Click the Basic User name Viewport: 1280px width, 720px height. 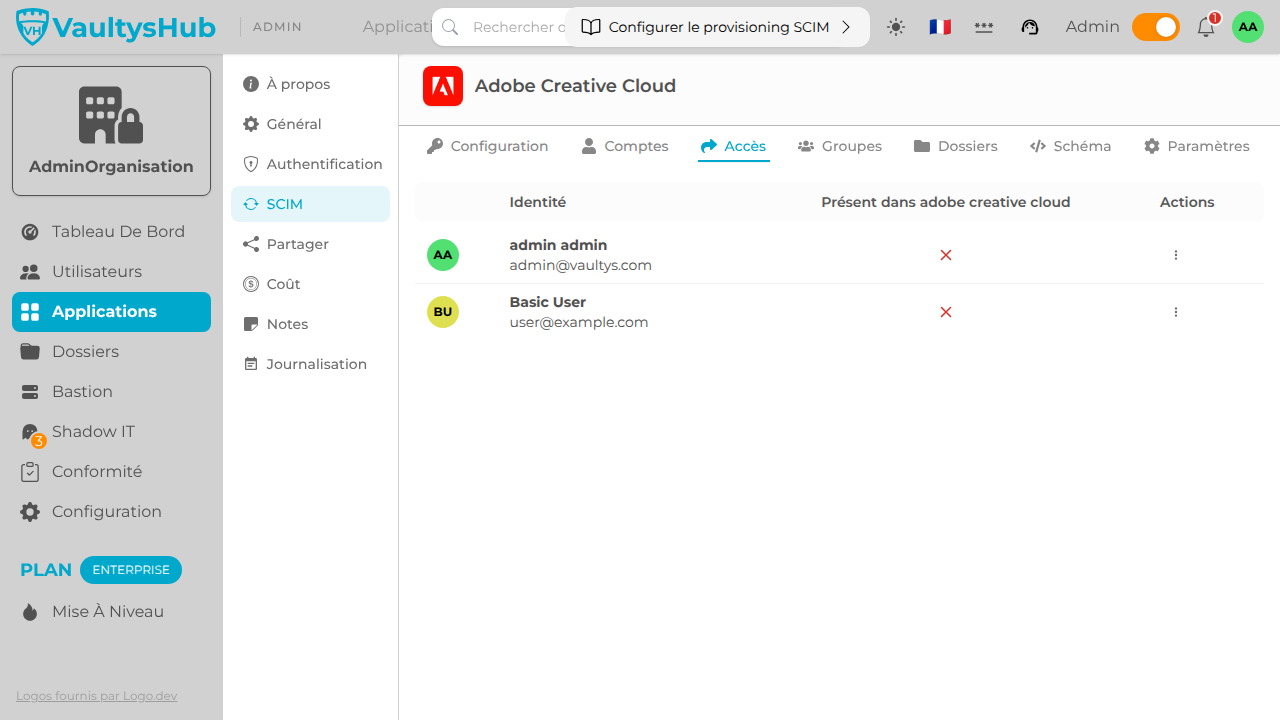548,302
